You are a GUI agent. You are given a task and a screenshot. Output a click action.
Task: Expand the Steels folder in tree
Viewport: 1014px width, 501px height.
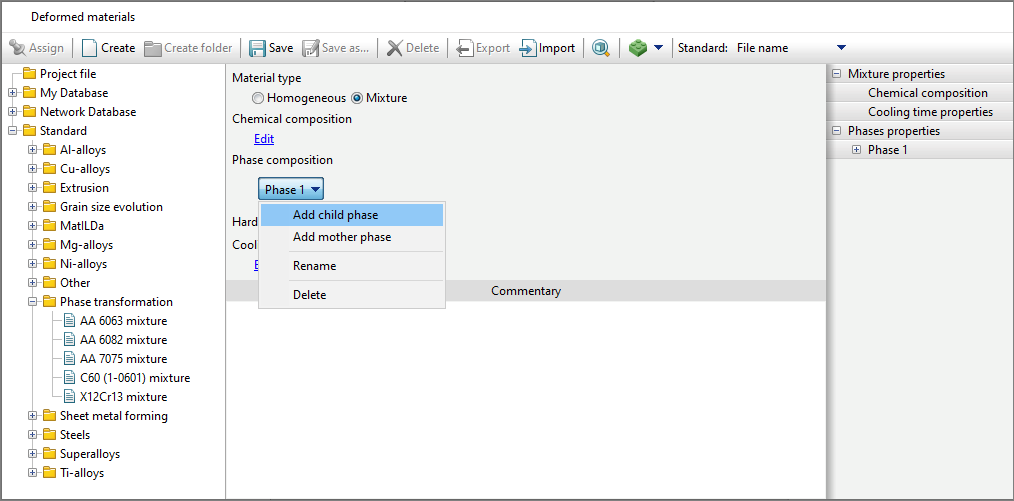point(33,435)
